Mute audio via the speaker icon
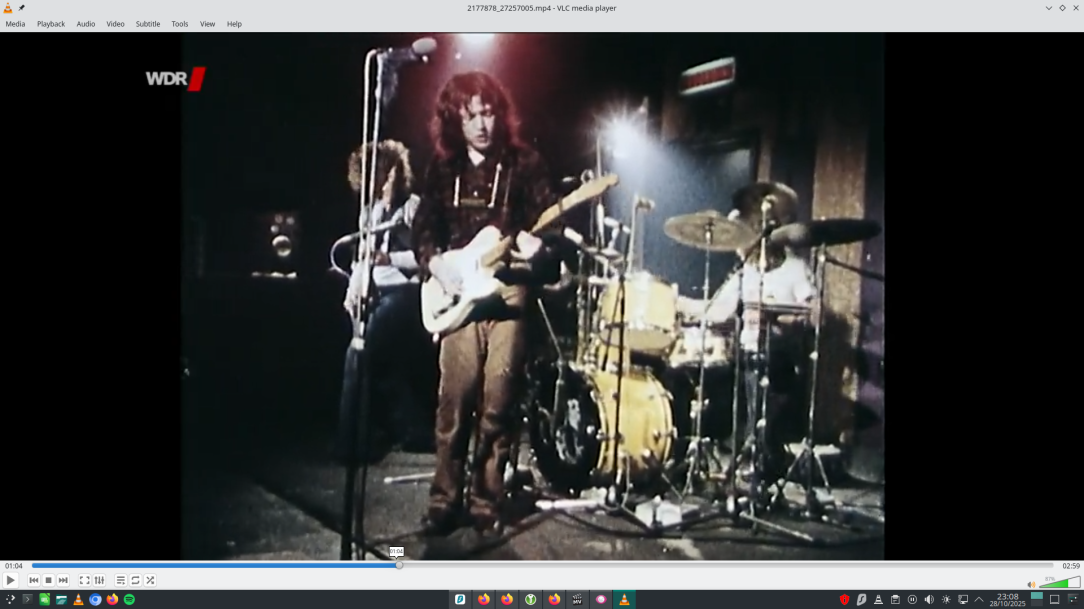This screenshot has height=609, width=1084. [1031, 585]
